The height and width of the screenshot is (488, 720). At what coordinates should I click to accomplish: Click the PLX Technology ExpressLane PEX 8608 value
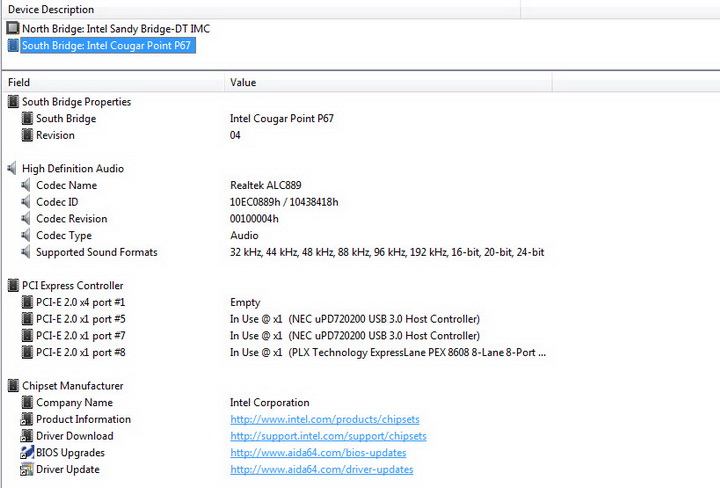pos(388,352)
